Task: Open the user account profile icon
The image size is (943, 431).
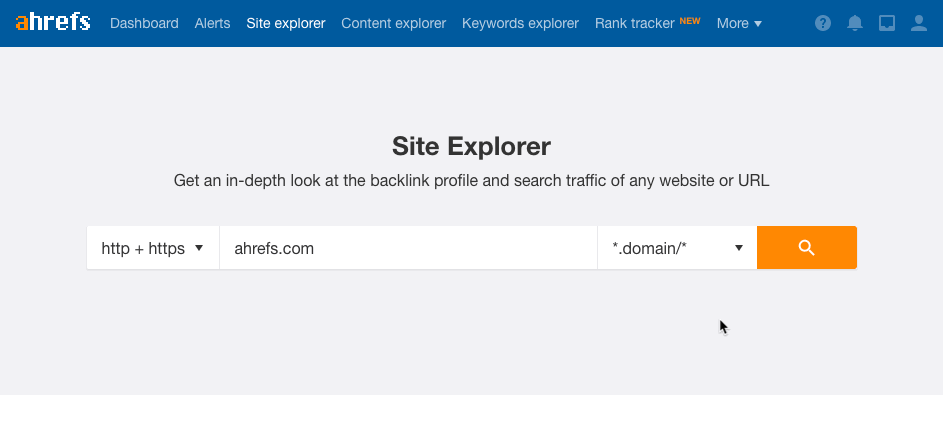Action: 919,23
